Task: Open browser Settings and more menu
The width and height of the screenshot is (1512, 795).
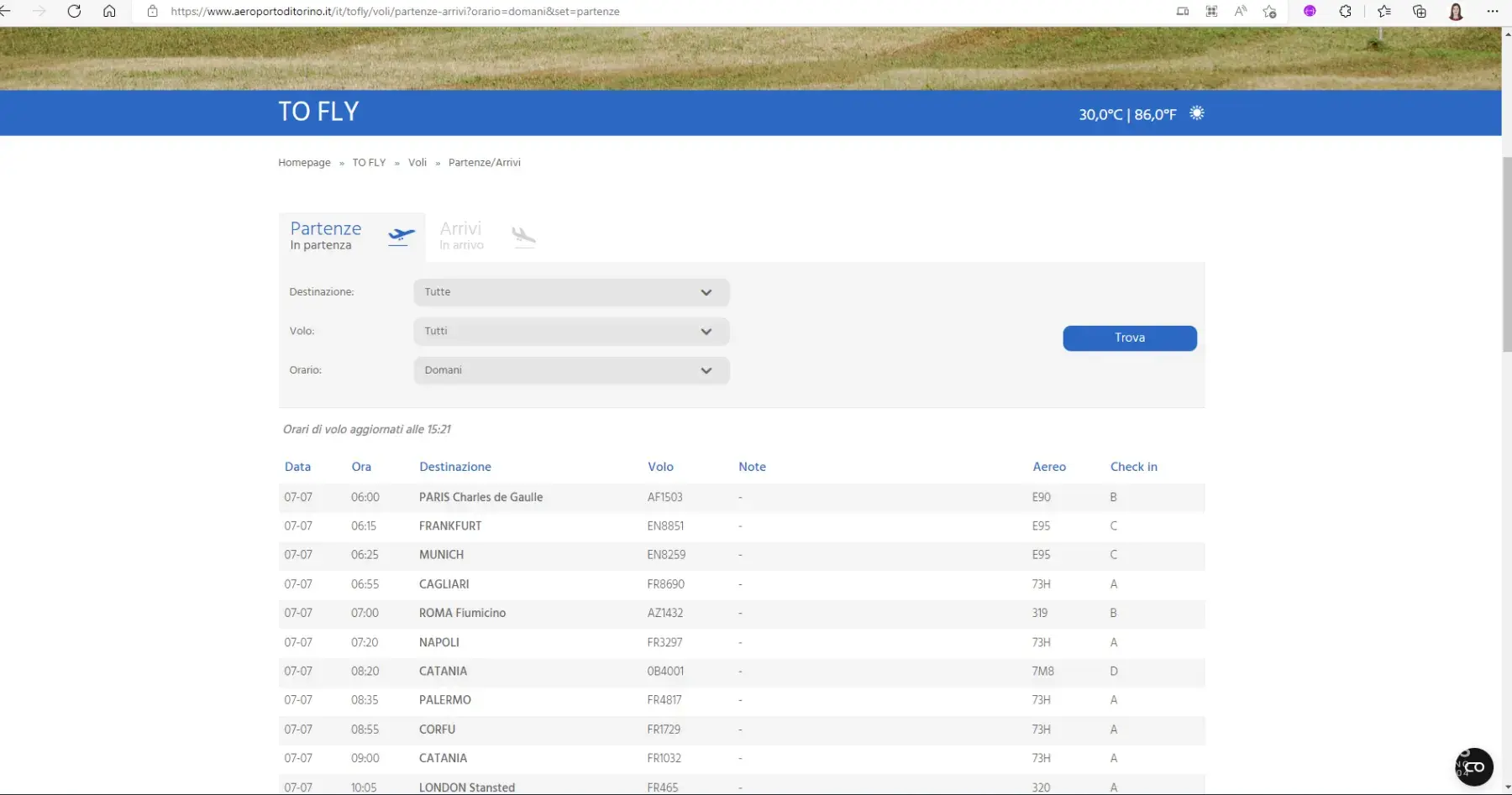Action: (1492, 11)
